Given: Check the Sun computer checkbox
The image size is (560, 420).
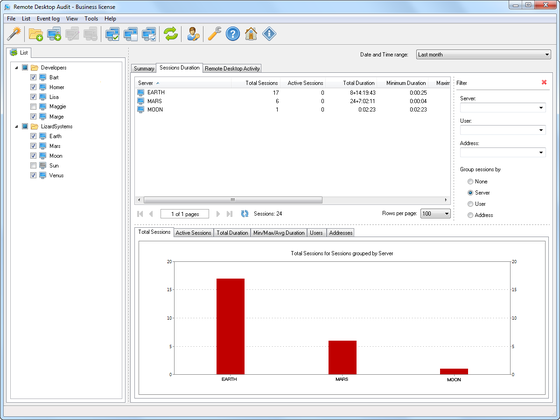Looking at the screenshot, I should coord(33,165).
